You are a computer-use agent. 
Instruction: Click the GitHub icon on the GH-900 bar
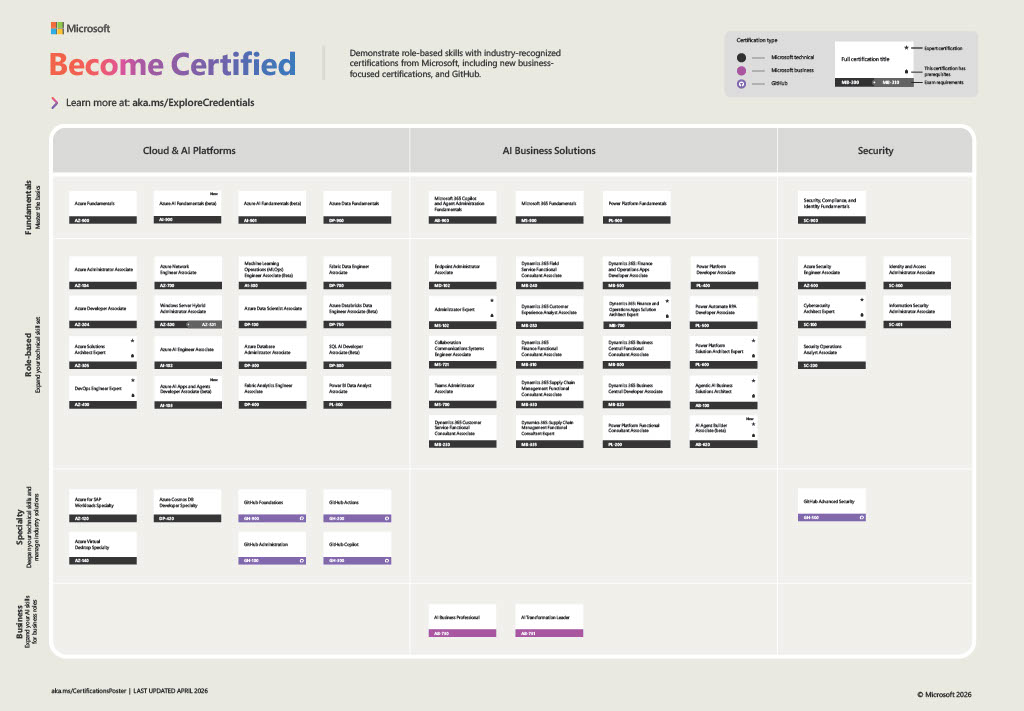[303, 518]
